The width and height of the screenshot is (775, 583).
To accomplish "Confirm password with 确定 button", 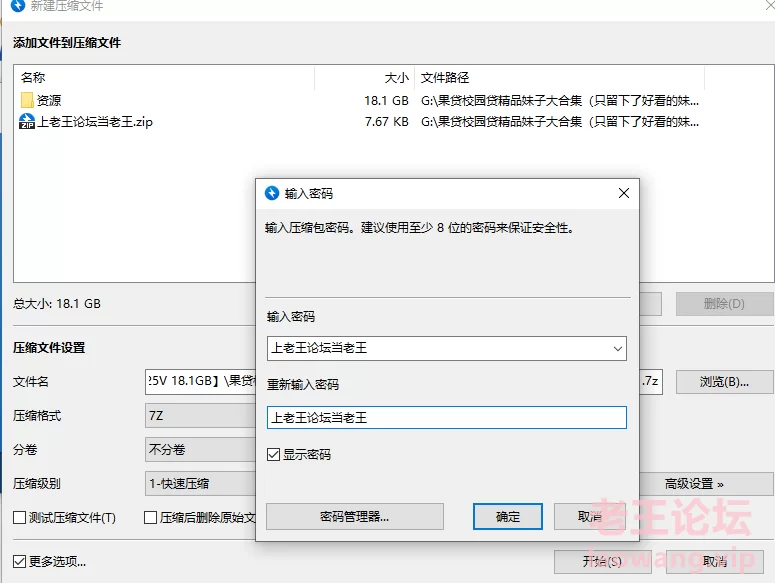I will [508, 517].
